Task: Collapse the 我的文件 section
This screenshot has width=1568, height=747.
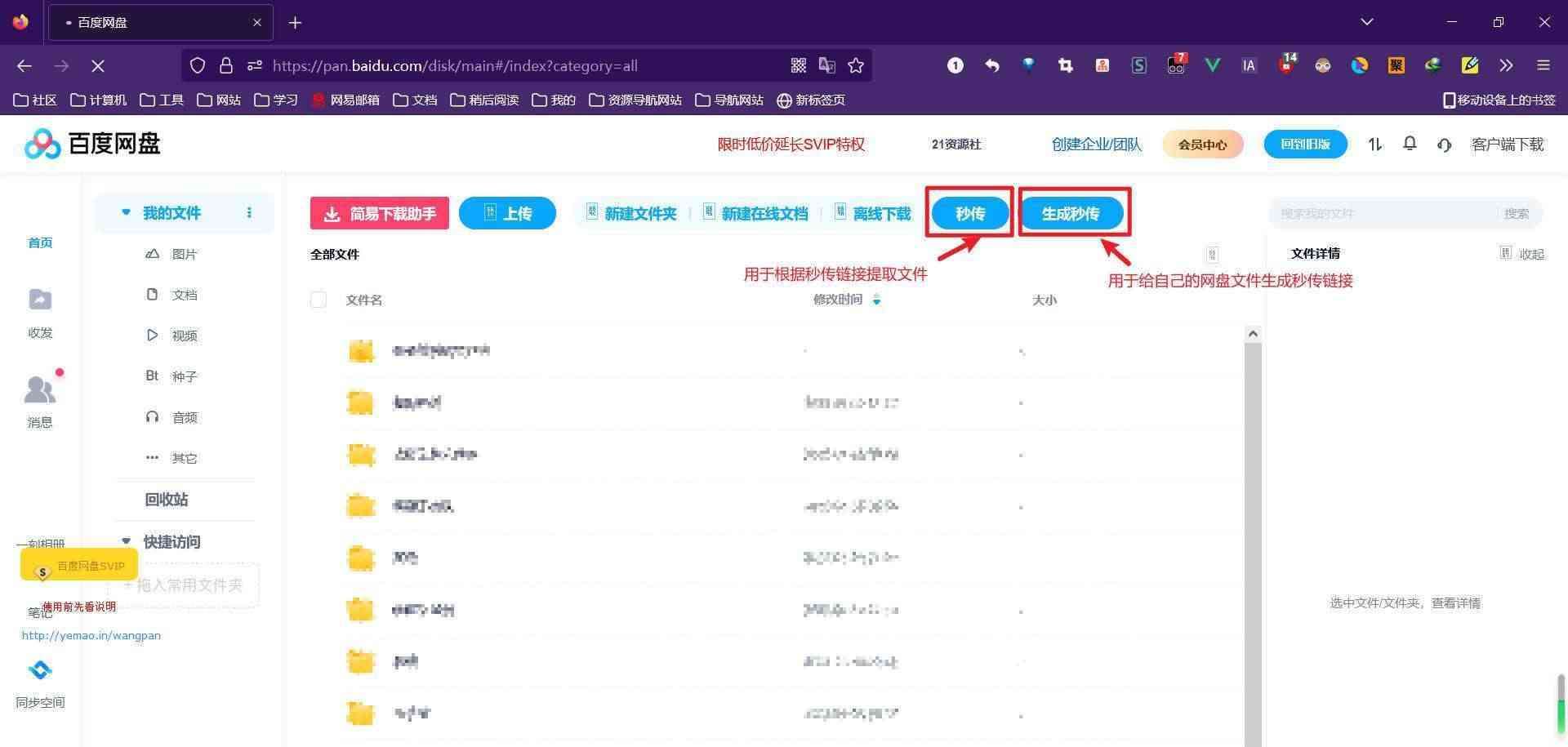Action: (x=126, y=212)
